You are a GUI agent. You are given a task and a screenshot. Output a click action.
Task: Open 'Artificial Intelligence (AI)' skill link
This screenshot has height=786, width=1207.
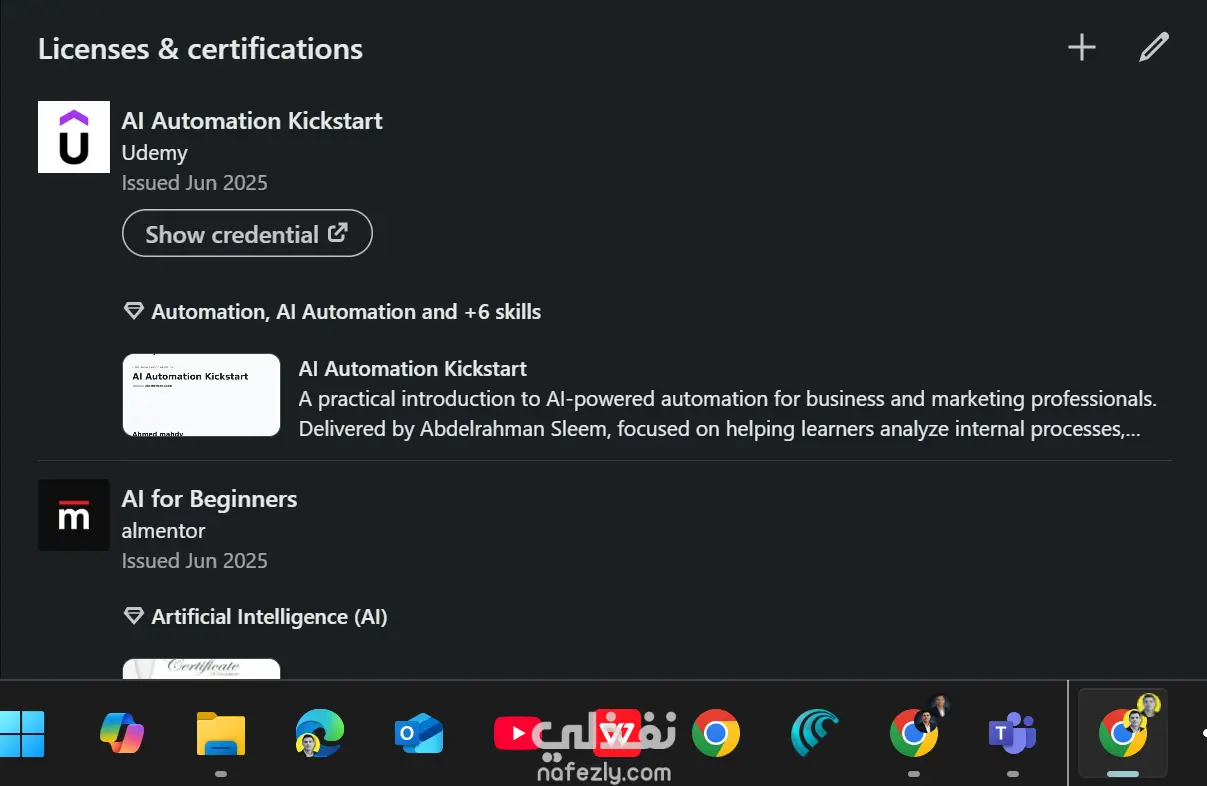click(x=269, y=617)
